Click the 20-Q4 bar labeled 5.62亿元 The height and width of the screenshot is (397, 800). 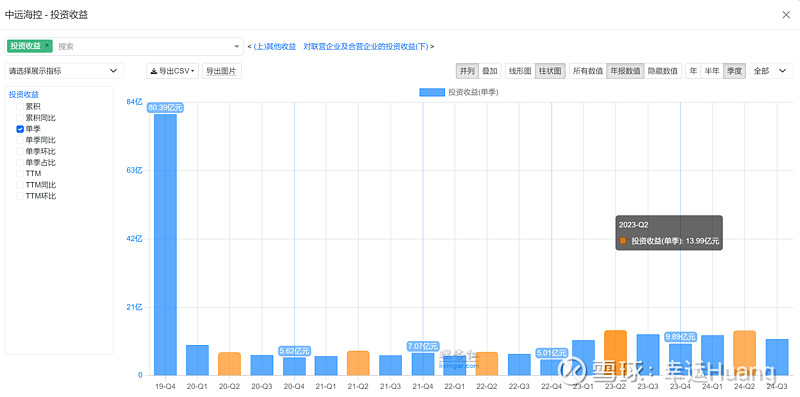(294, 366)
